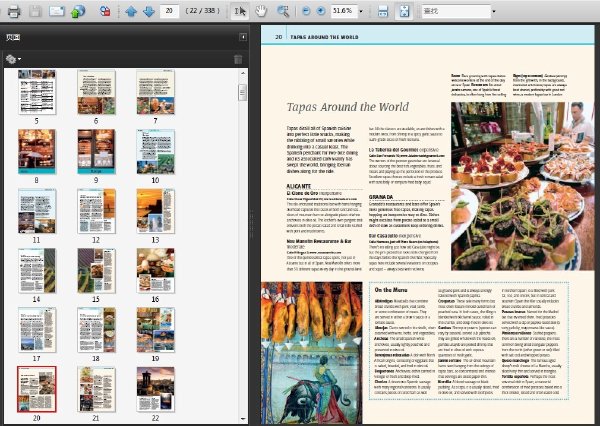Click the hanging hams bullfighter photo
600x426 pixels.
click(311, 353)
